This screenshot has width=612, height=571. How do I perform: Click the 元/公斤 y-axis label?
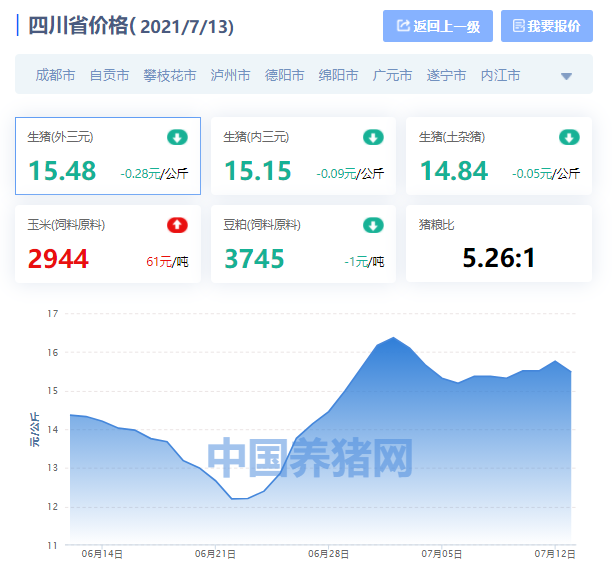[34, 429]
